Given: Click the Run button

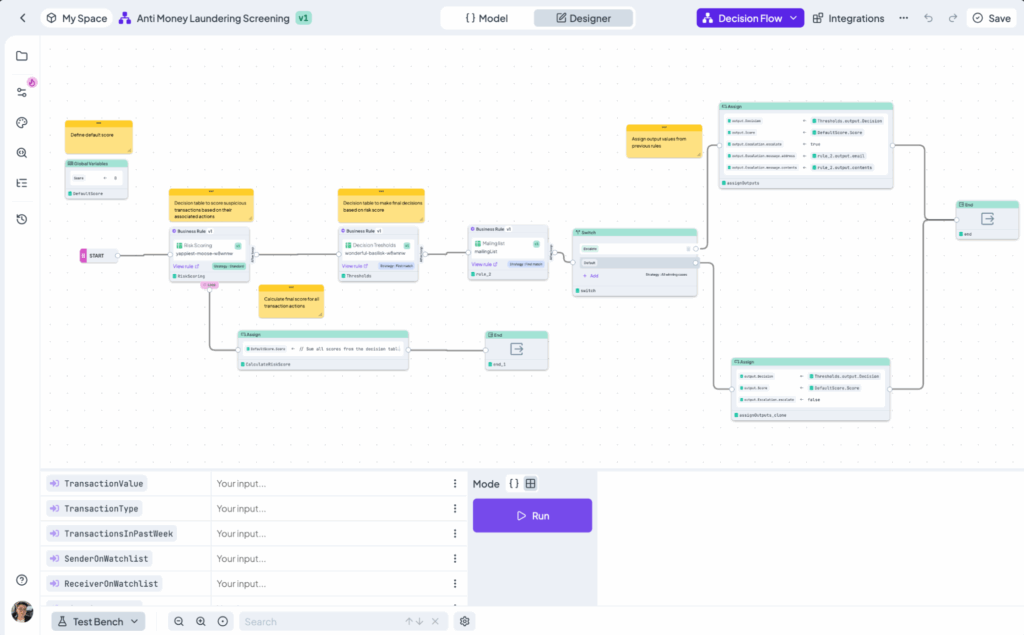Looking at the screenshot, I should point(532,515).
